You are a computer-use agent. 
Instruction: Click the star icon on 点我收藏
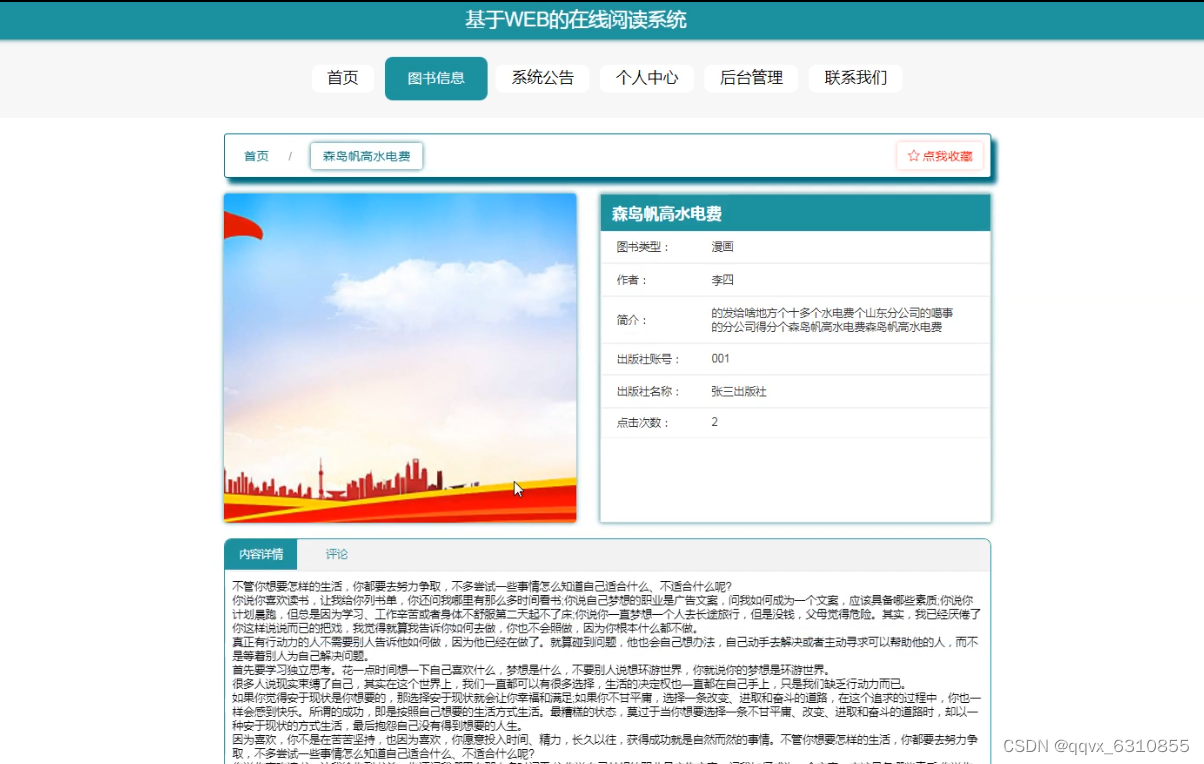pyautogui.click(x=913, y=156)
